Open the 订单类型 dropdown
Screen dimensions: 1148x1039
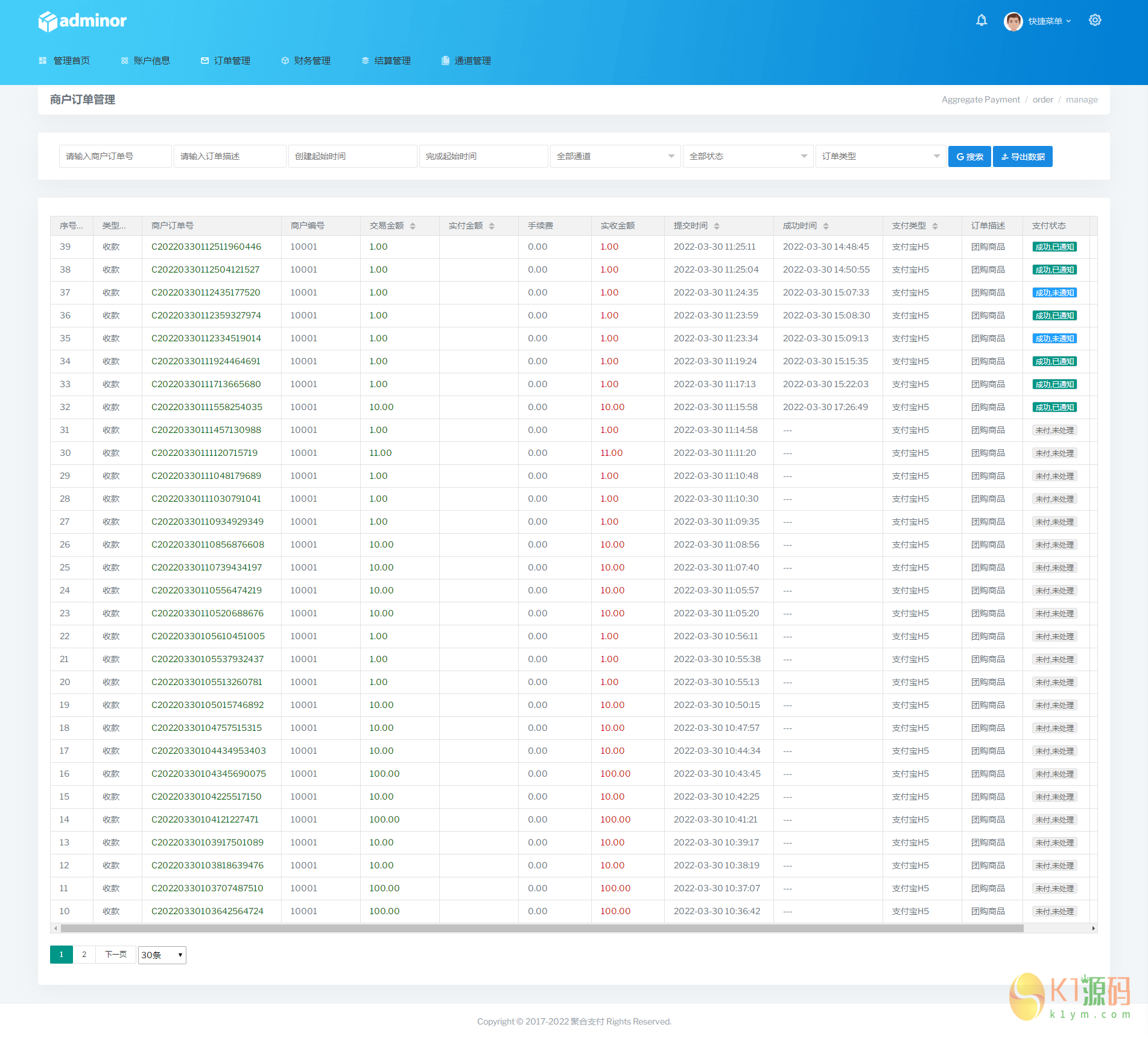(x=880, y=156)
